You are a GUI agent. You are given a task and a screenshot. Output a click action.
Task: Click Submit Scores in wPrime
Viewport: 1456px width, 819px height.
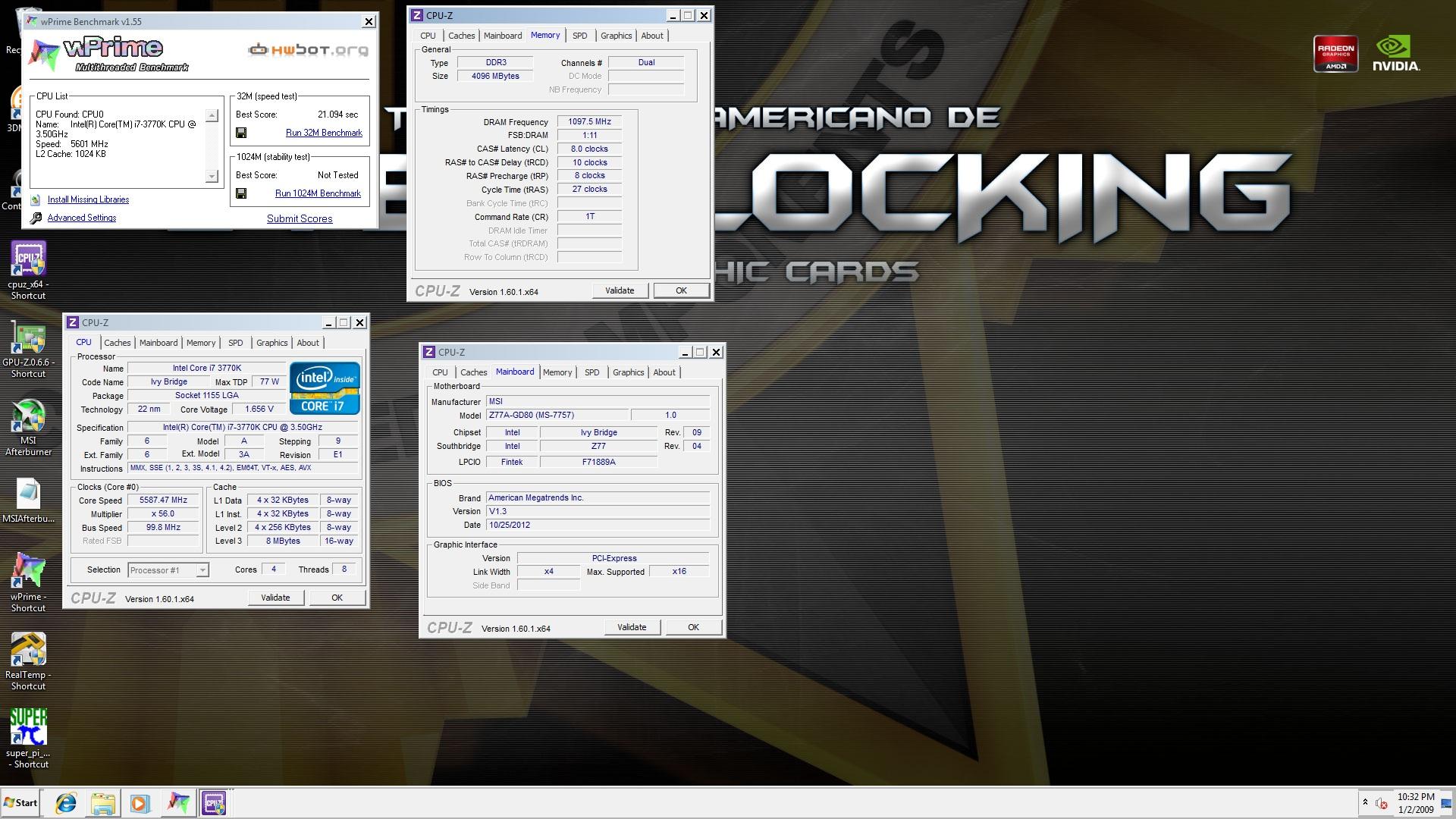(x=300, y=218)
